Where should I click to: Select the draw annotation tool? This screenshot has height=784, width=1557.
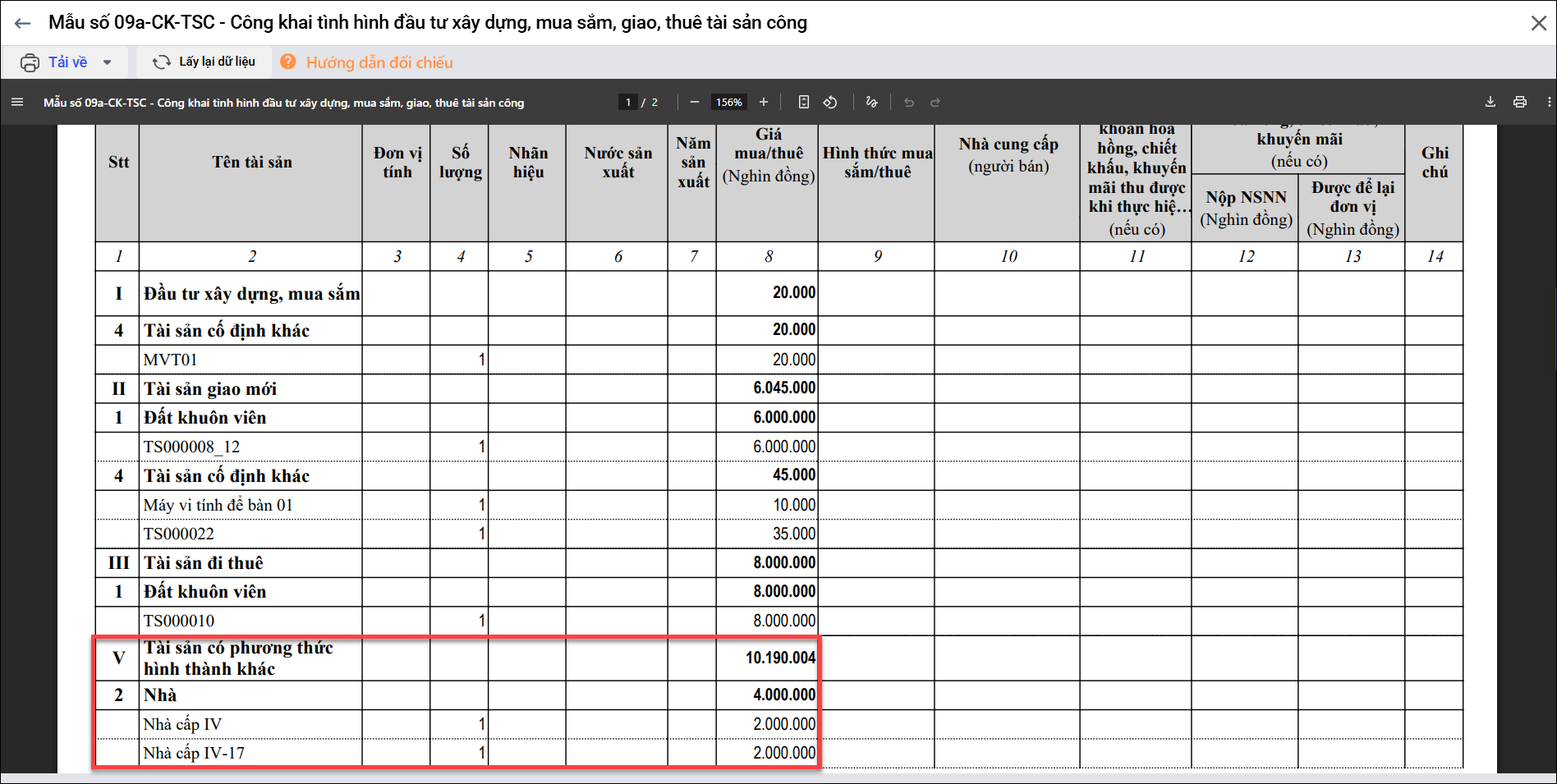pyautogui.click(x=872, y=102)
